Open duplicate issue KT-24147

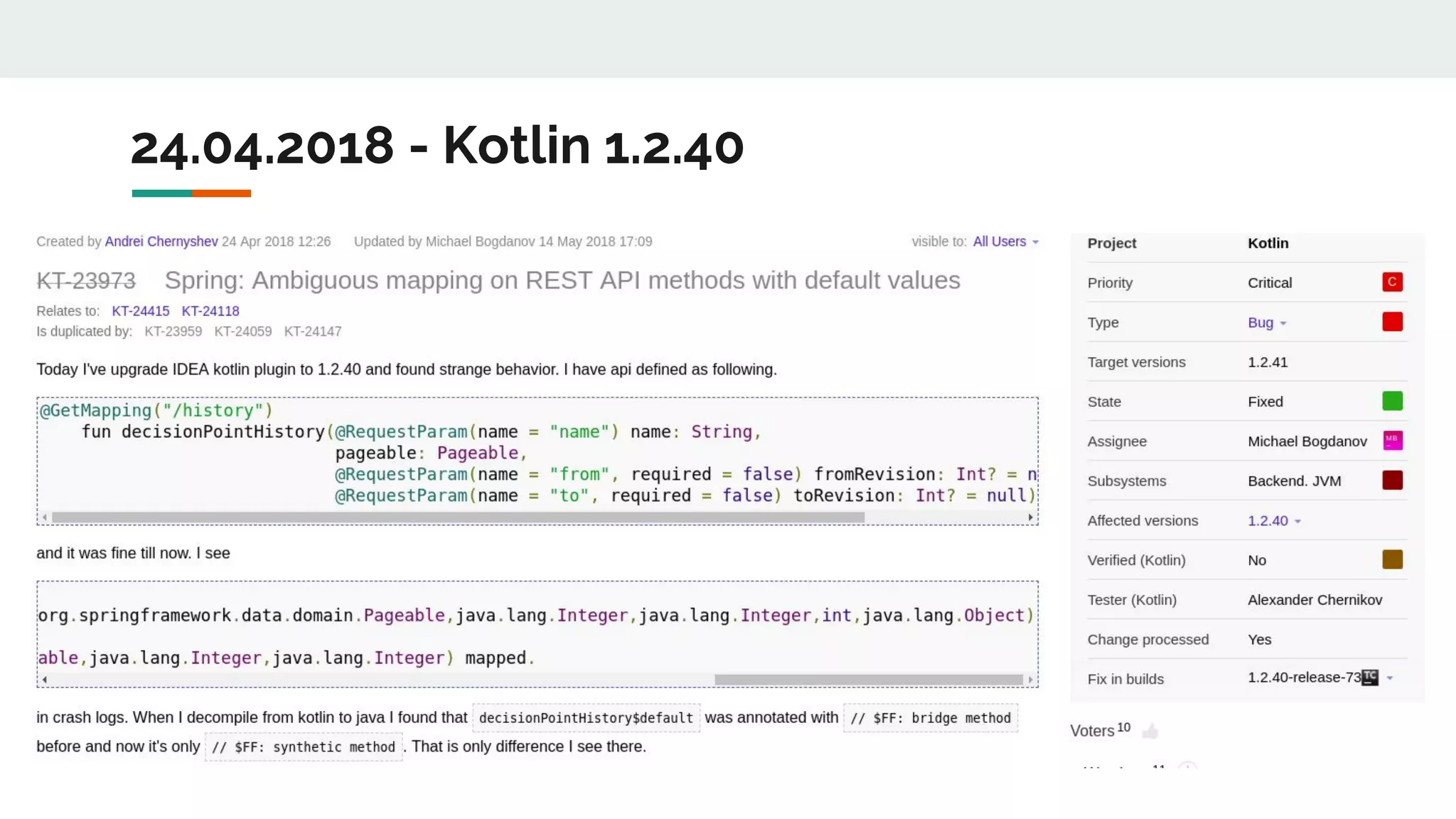pos(313,332)
